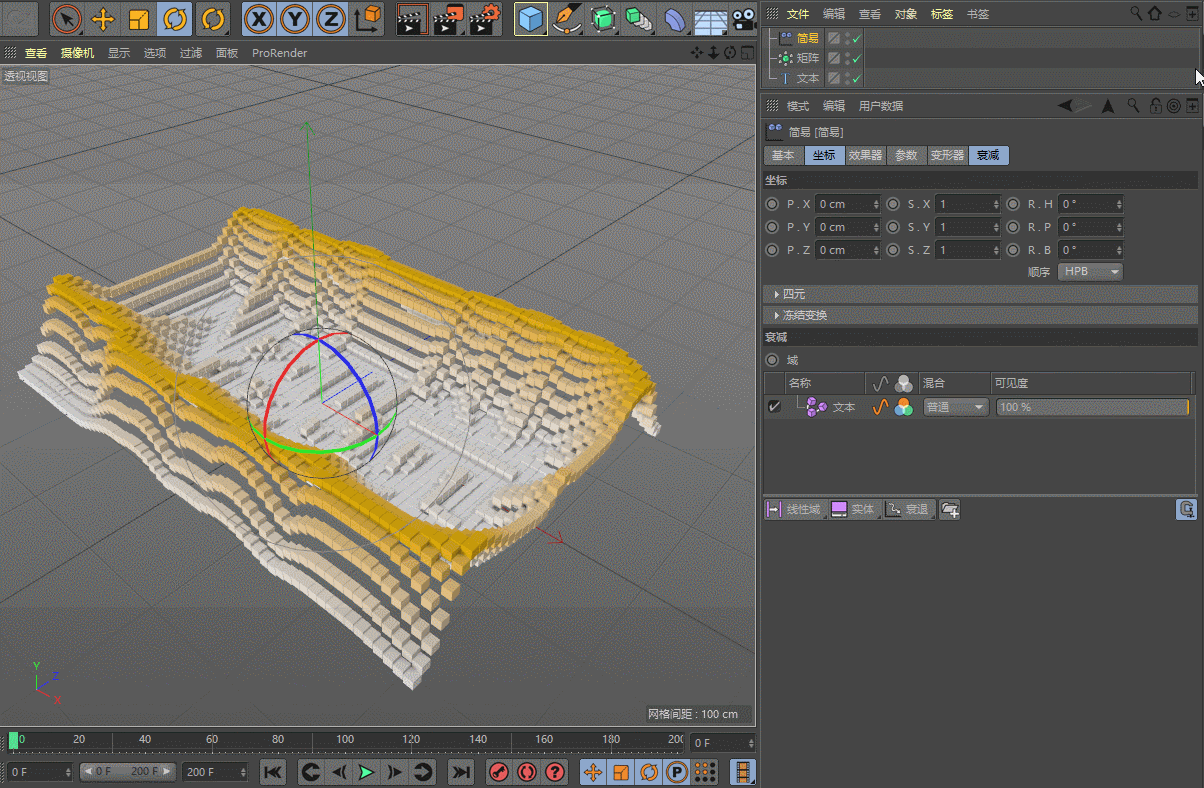The width and height of the screenshot is (1204, 788).
Task: Switch to the 效果器 tab
Action: click(865, 155)
